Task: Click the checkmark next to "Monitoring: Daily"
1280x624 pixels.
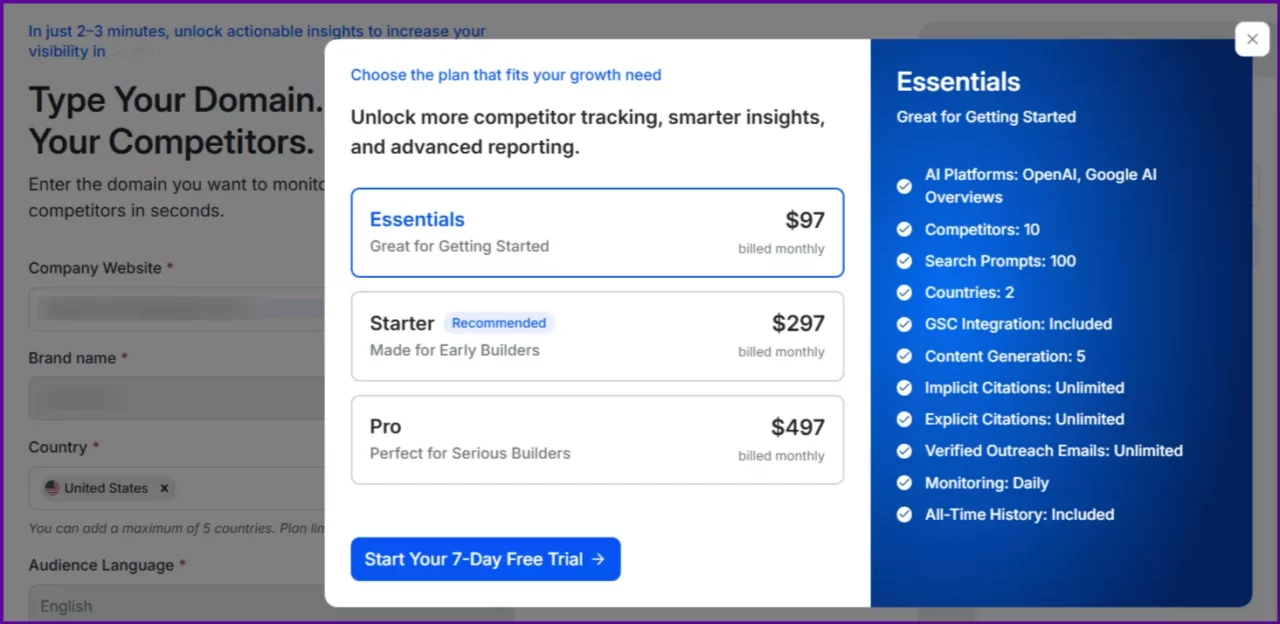Action: [x=903, y=483]
